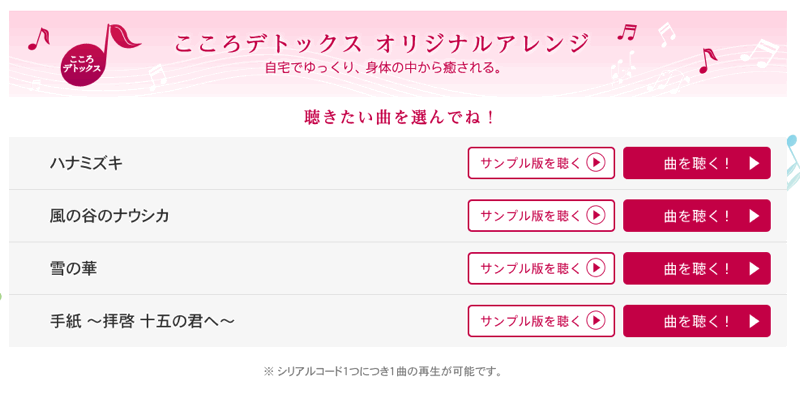The image size is (800, 394).
Task: Play sample of 手紙 ～拝啓 十五の君へ～
Action: pos(541,321)
